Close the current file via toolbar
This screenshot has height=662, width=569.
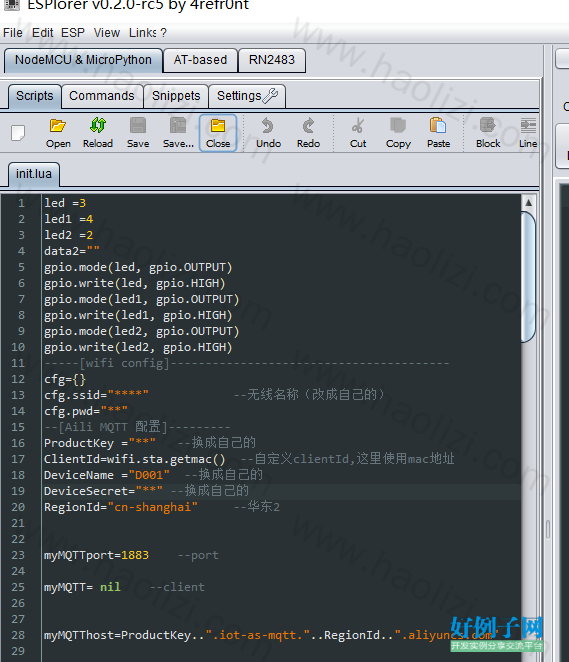[218, 133]
